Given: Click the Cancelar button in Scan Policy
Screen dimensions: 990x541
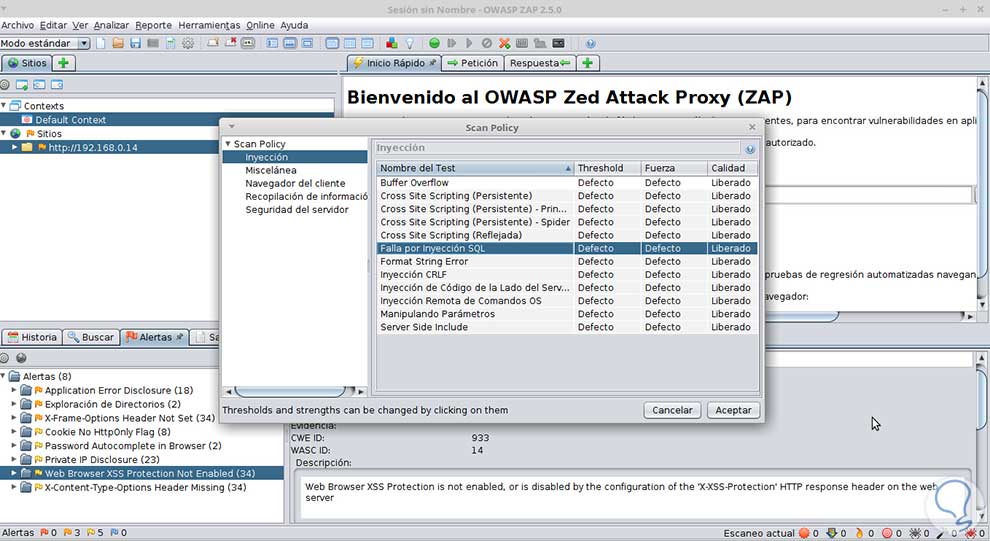Looking at the screenshot, I should 672,410.
